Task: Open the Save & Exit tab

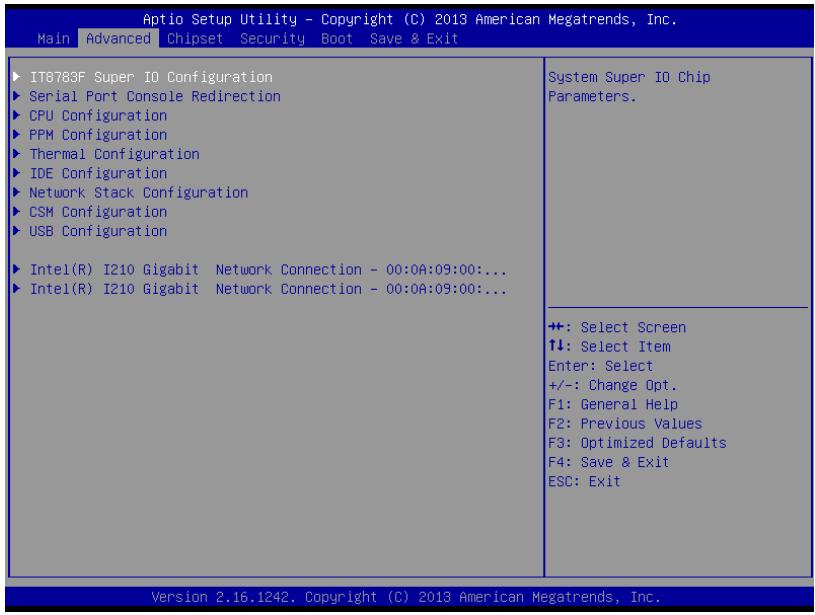Action: click(x=414, y=38)
